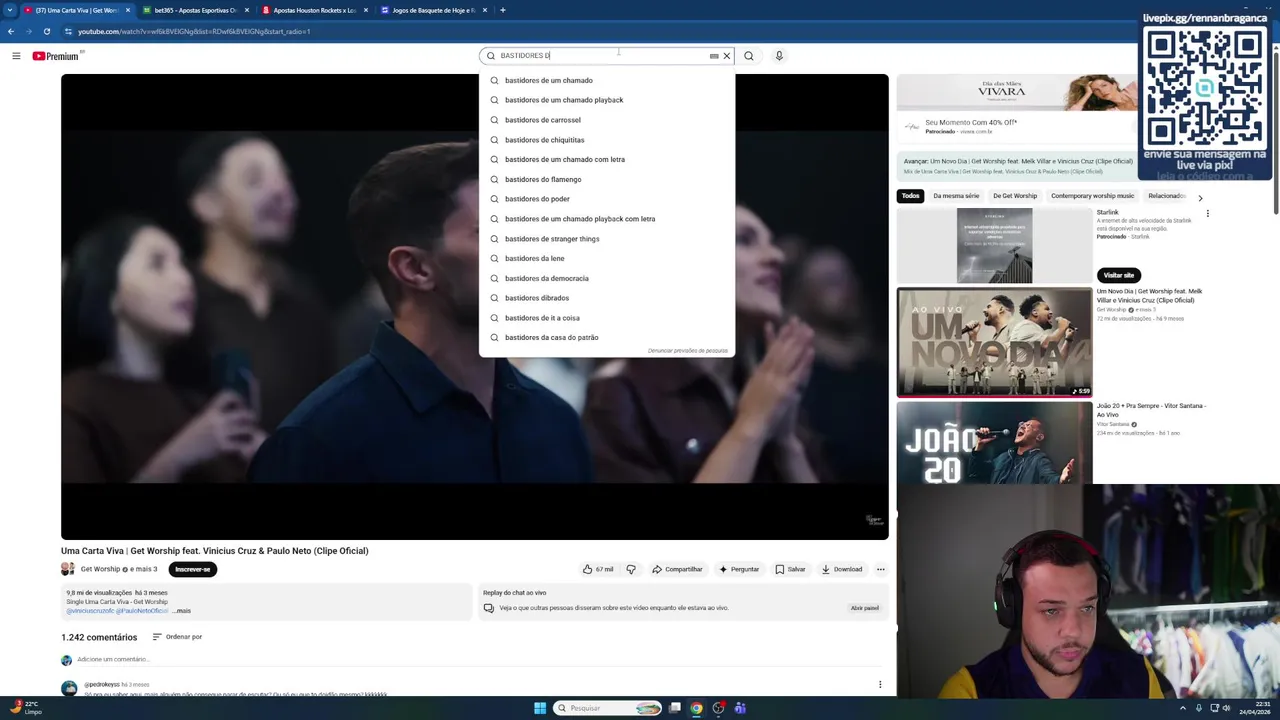Open Um Novo Dia video thumbnail

(994, 342)
